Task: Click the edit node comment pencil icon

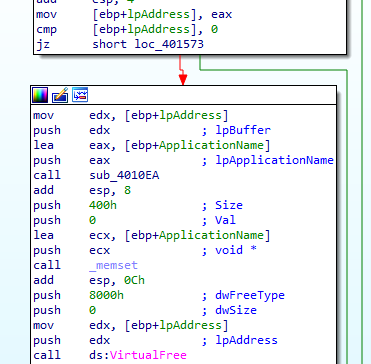Action: coord(60,95)
